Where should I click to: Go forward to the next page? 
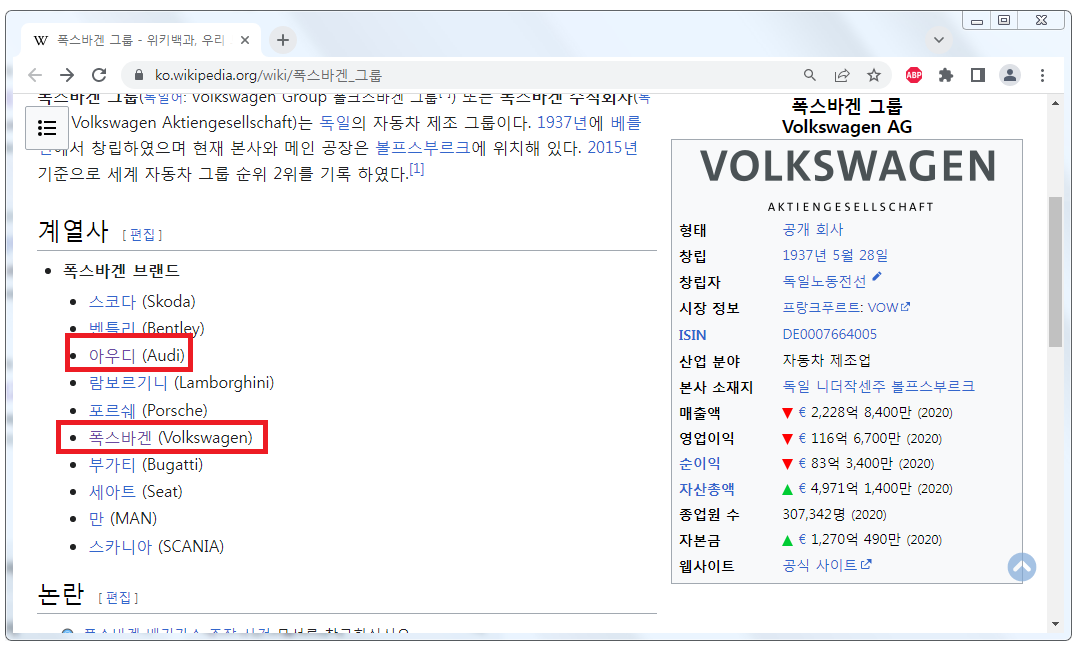67,75
